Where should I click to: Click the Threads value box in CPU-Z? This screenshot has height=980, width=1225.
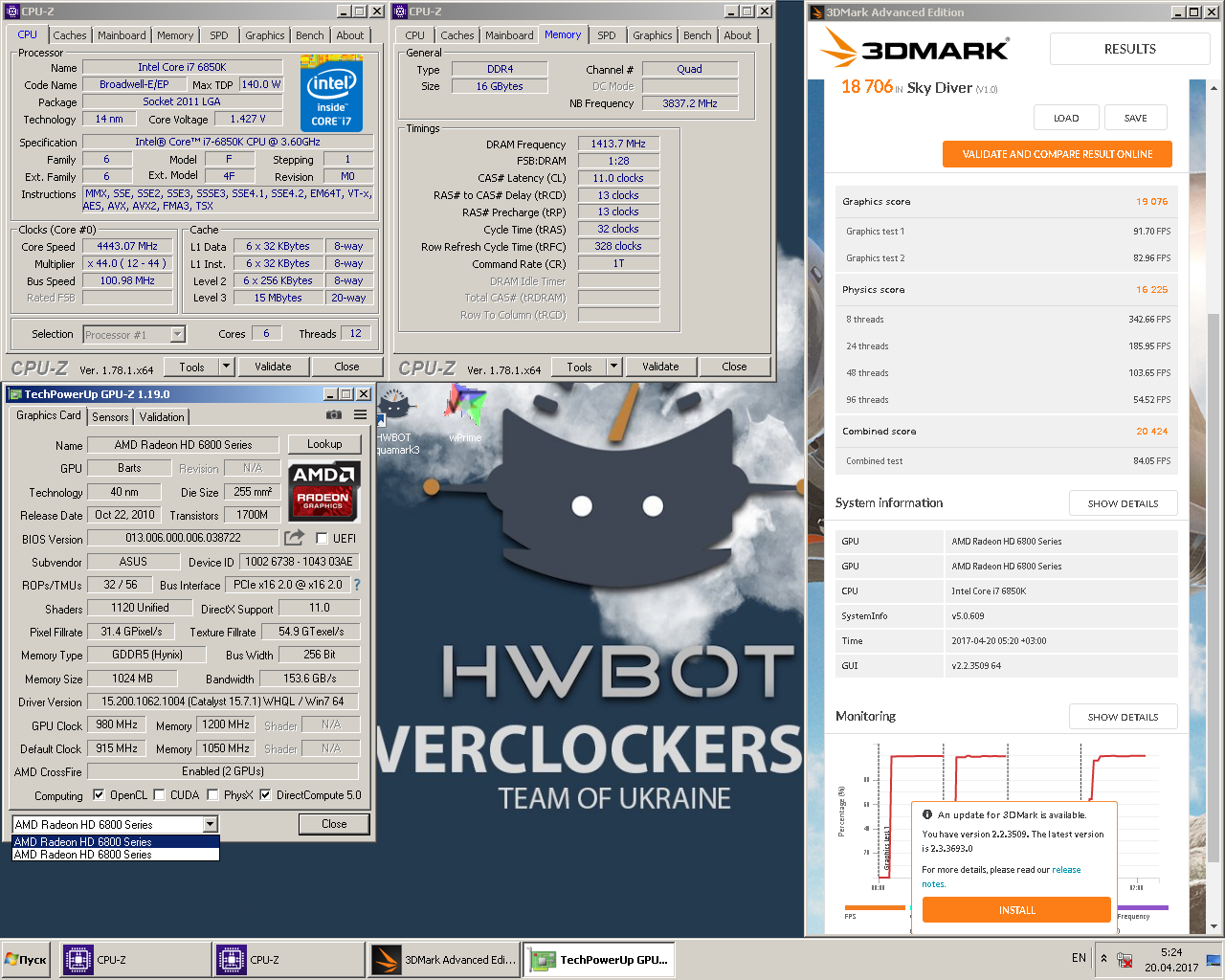pos(355,333)
